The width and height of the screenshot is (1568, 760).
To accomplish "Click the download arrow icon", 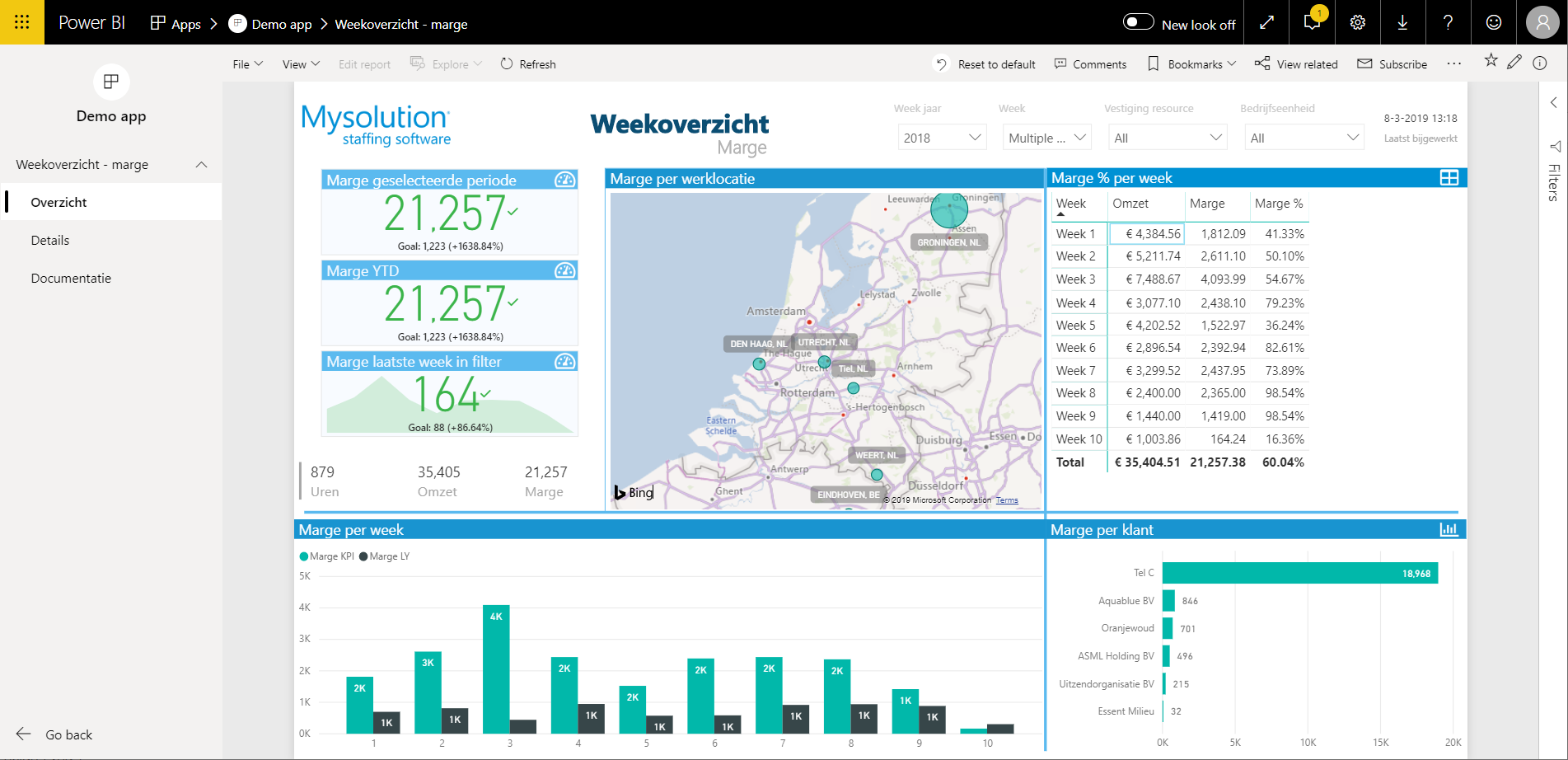I will [1402, 22].
